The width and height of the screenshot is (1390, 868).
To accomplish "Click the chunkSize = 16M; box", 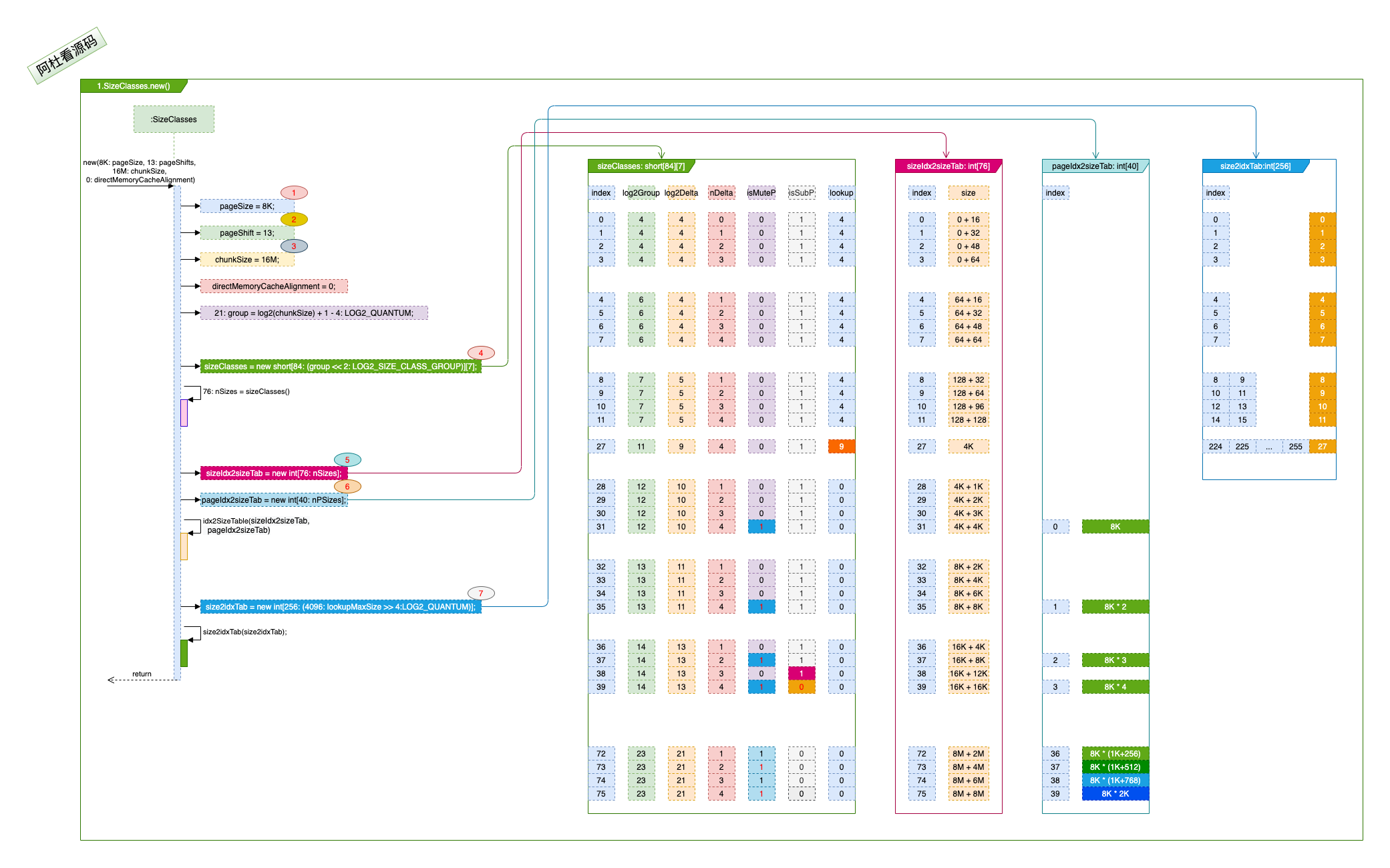I will (x=247, y=260).
